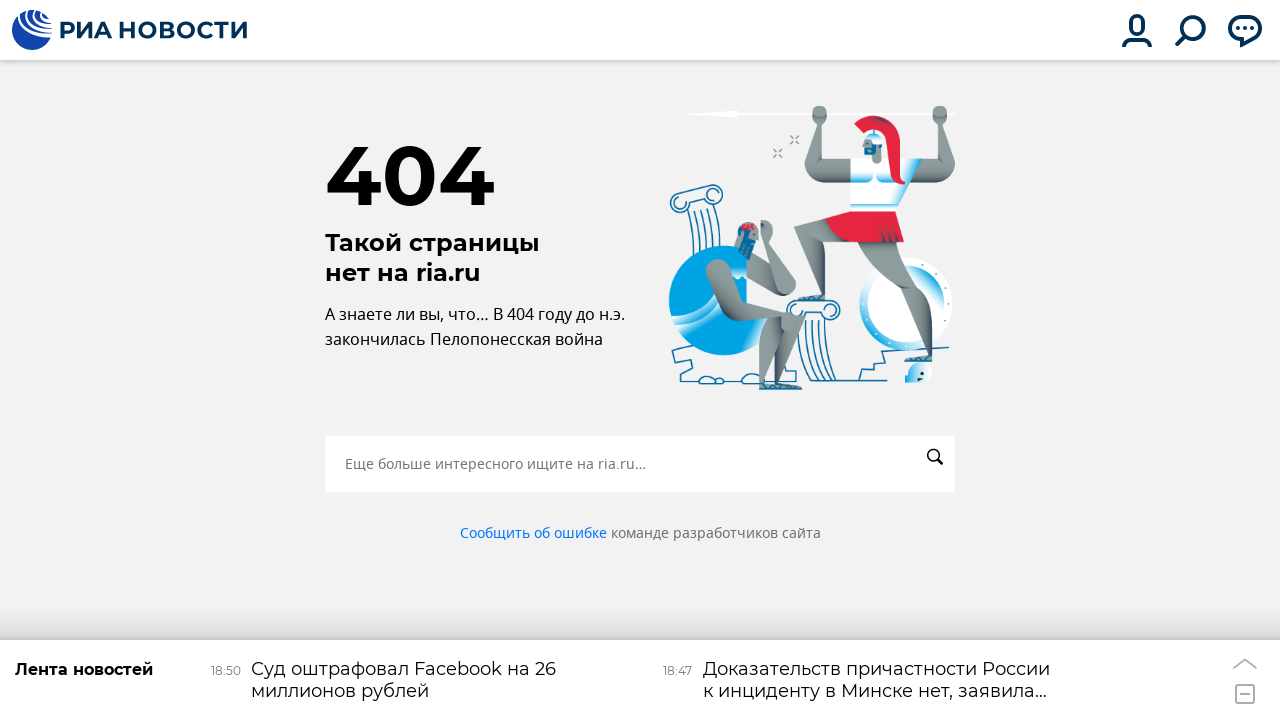Click the Peloponnesian war fact text

pos(475,327)
